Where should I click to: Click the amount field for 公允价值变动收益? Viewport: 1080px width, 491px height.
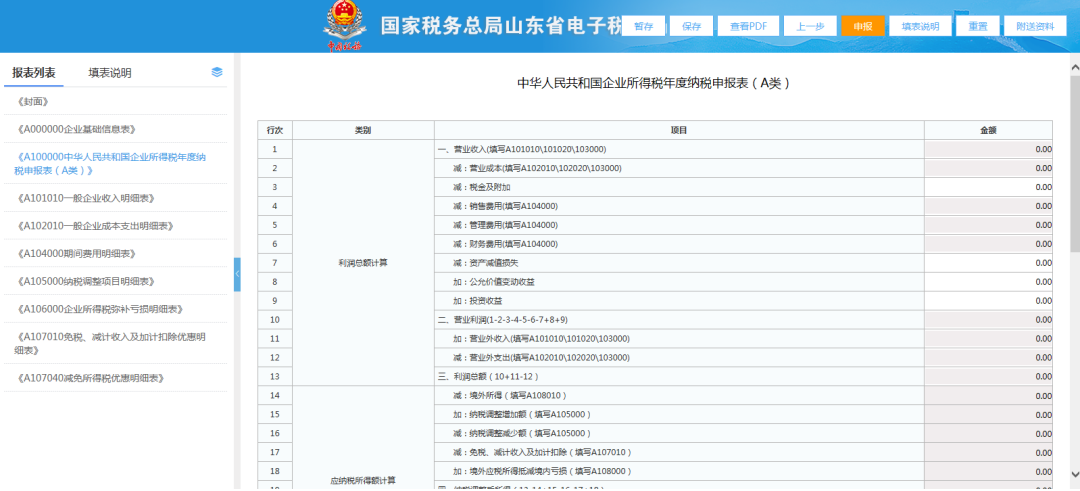988,282
